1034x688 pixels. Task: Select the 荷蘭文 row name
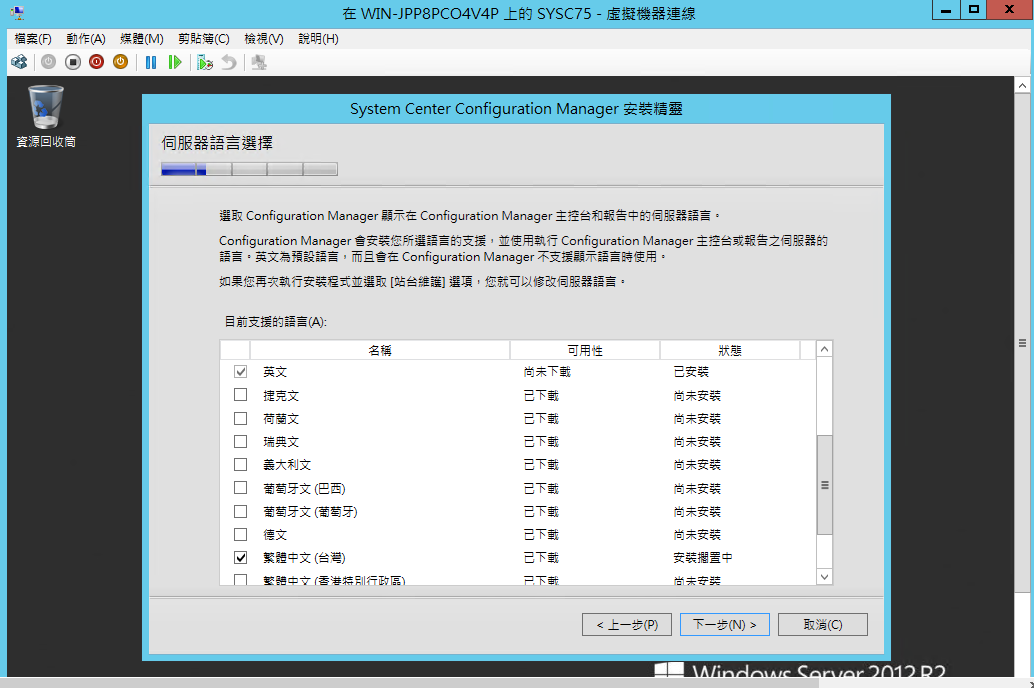point(281,419)
